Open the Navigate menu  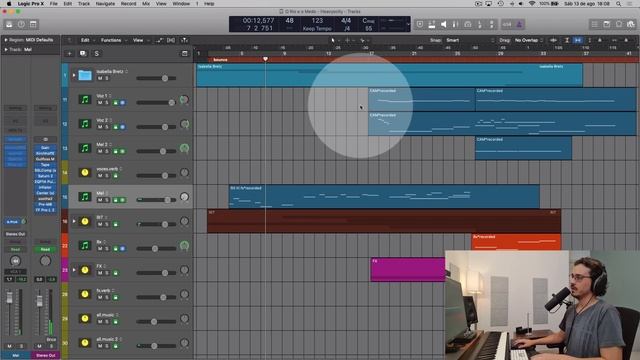click(x=105, y=4)
